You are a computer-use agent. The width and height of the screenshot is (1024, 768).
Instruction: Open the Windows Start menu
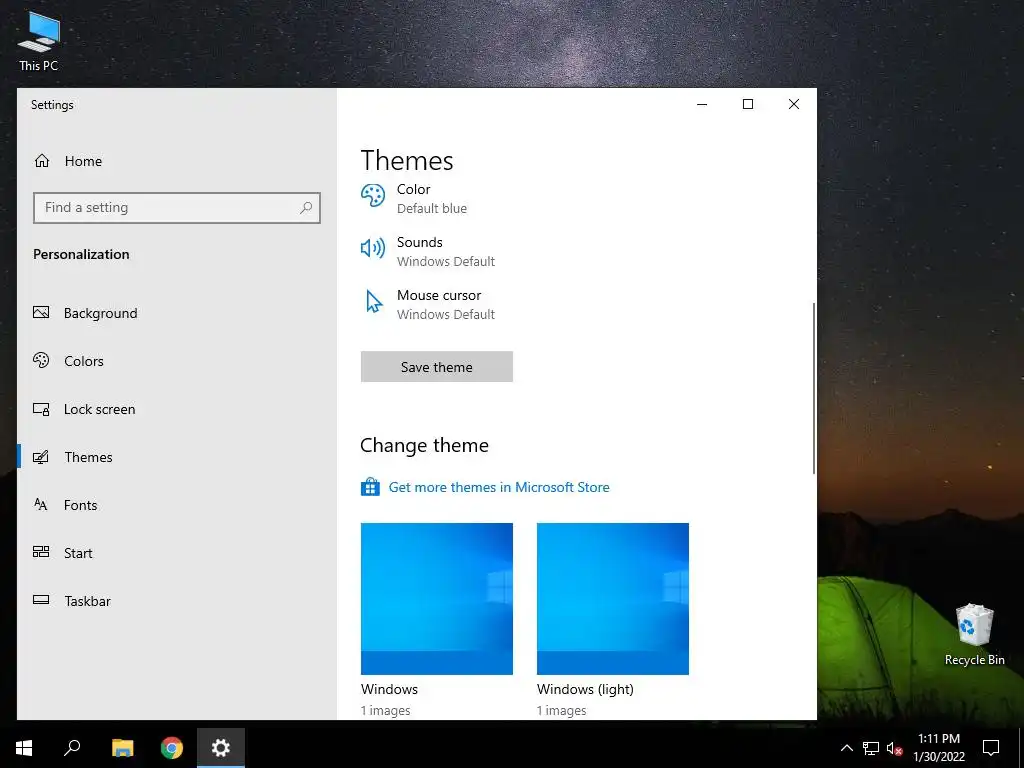(x=24, y=748)
